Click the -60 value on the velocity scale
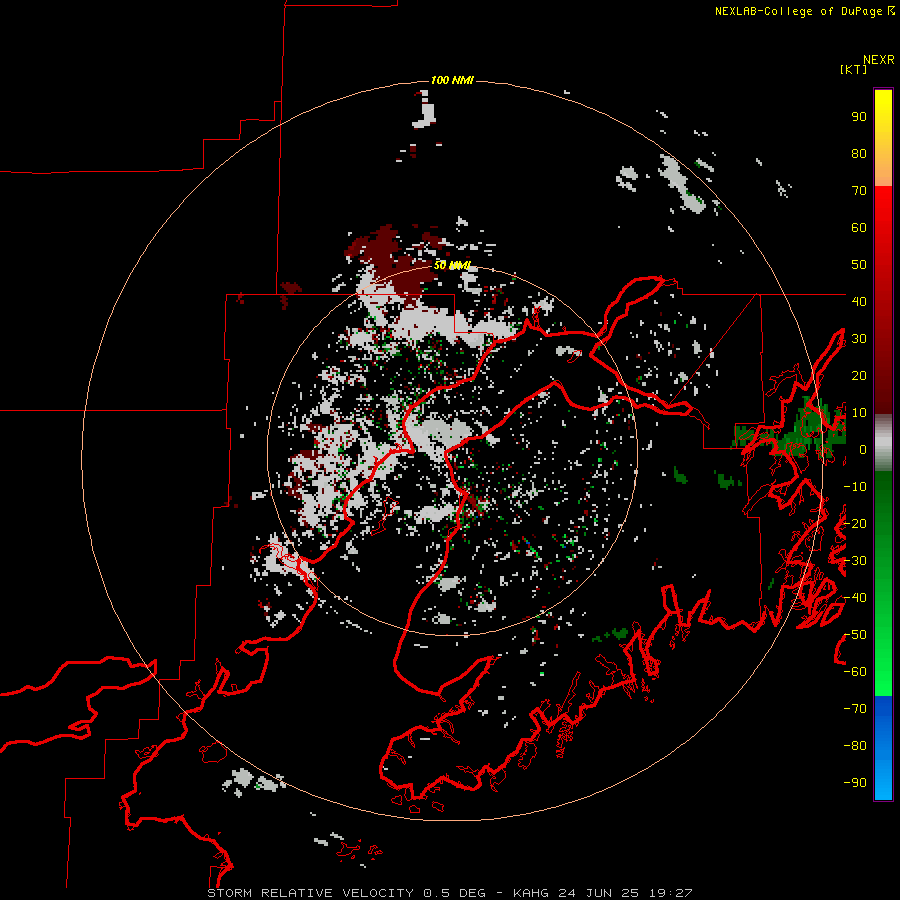The image size is (900, 900). pyautogui.click(x=855, y=672)
